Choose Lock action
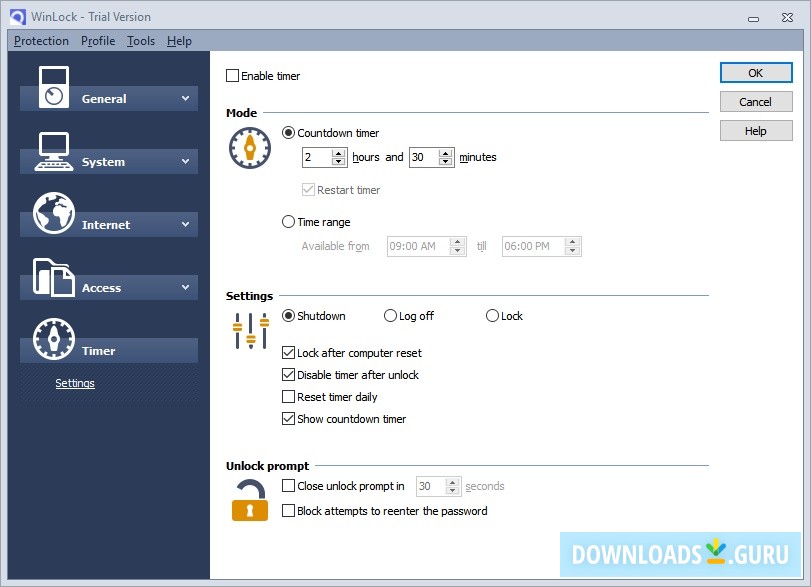Image resolution: width=811 pixels, height=587 pixels. 492,316
